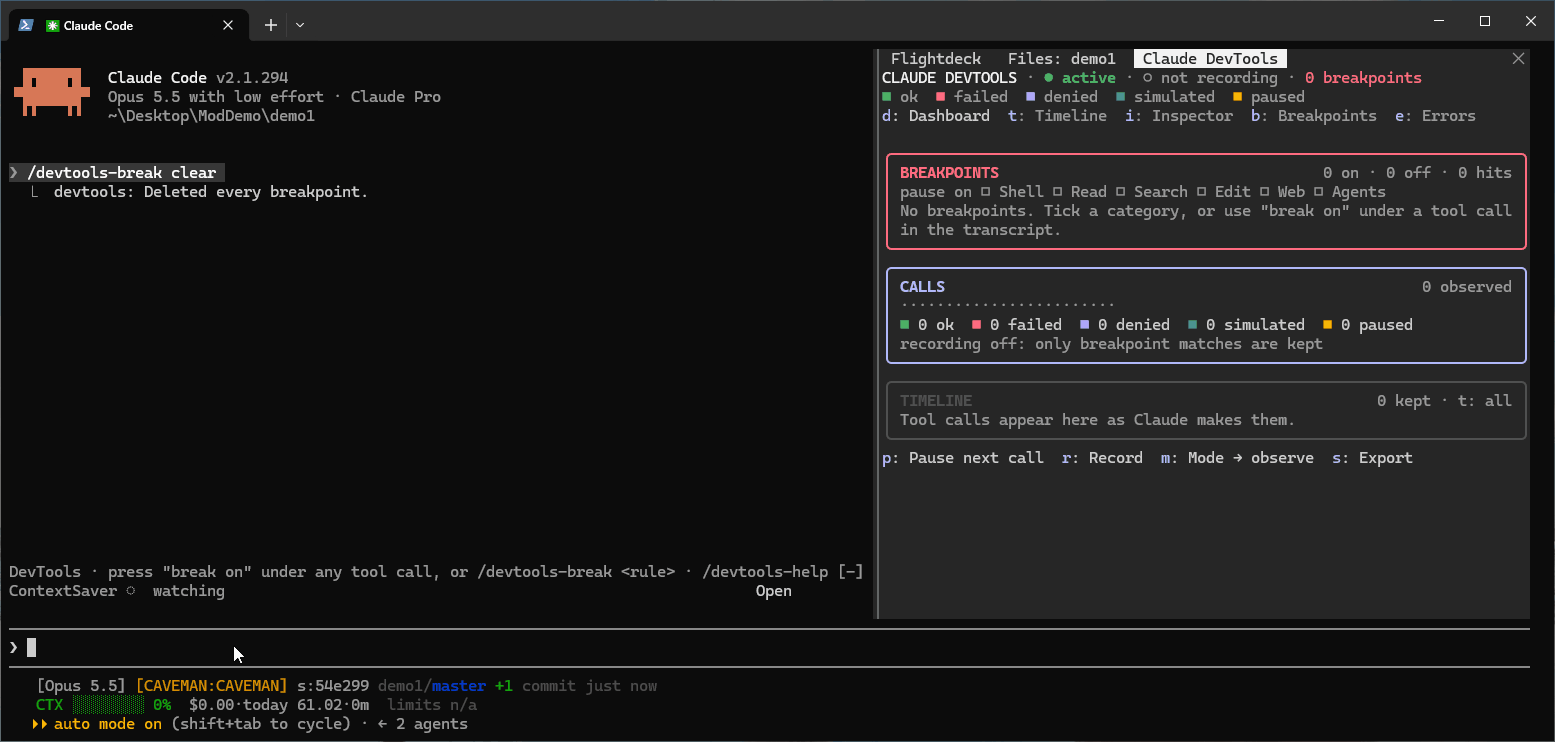Click the "master" branch name in status line
The width and height of the screenshot is (1555, 742).
(459, 686)
